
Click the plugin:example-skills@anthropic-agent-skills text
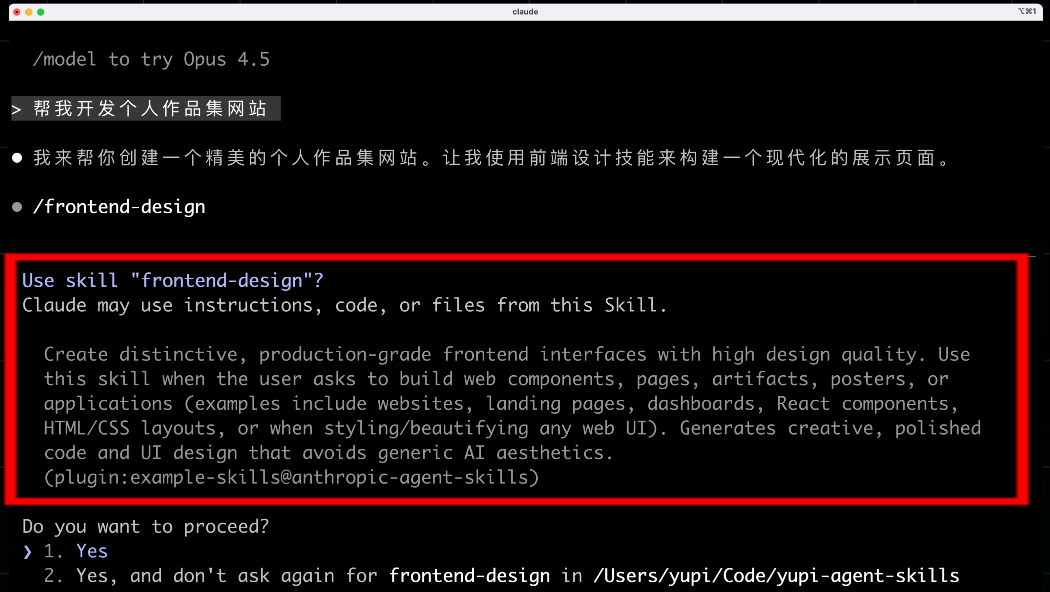(291, 477)
